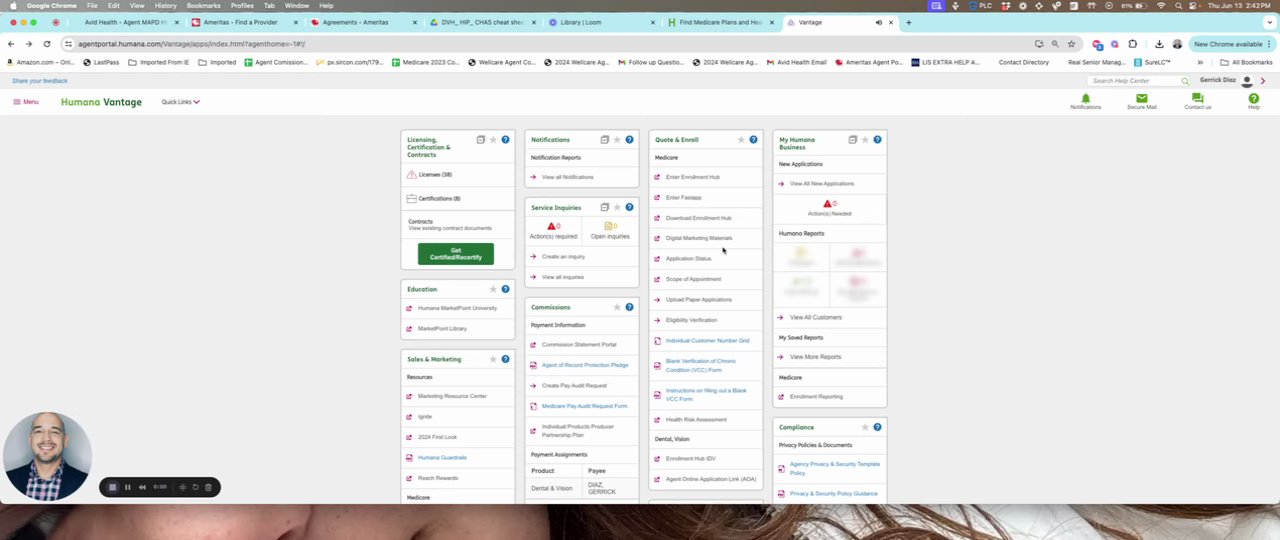The height and width of the screenshot is (540, 1280).
Task: Star the Licensing, Certification & Contracts card
Action: [493, 140]
